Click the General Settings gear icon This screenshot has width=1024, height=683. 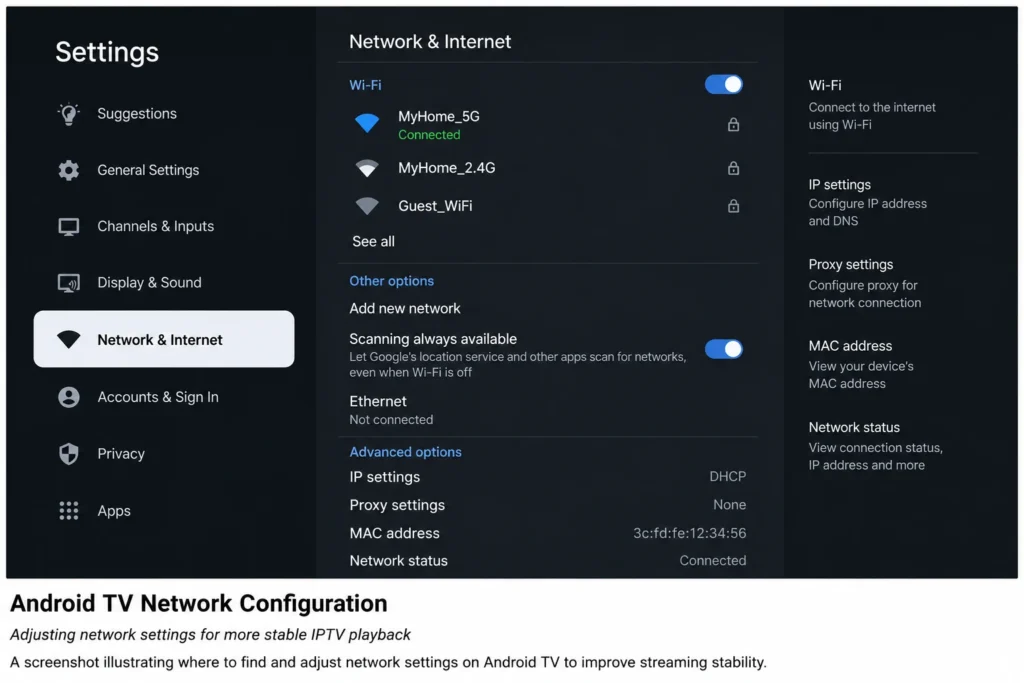(x=69, y=170)
